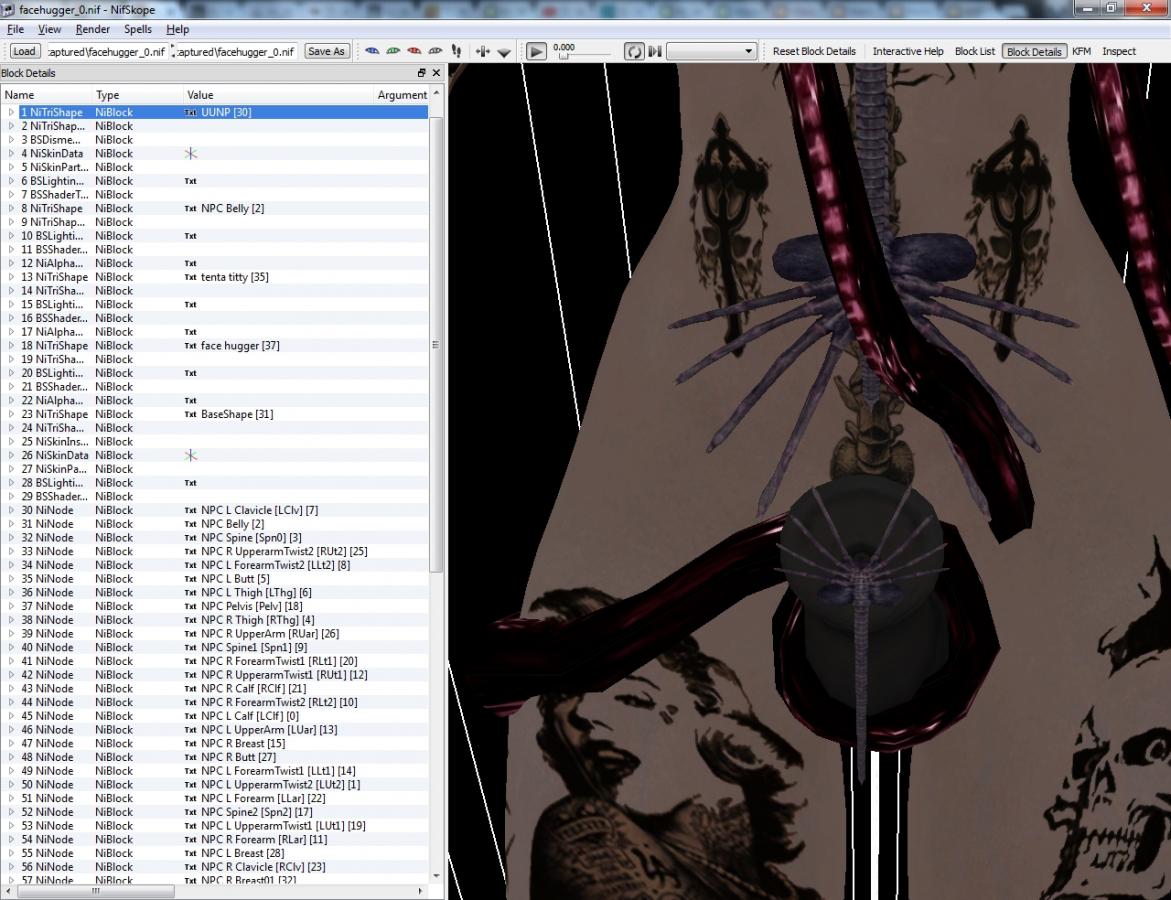Image resolution: width=1171 pixels, height=900 pixels.
Task: Click the horizontal scrollbar in Block Details
Action: click(96, 891)
